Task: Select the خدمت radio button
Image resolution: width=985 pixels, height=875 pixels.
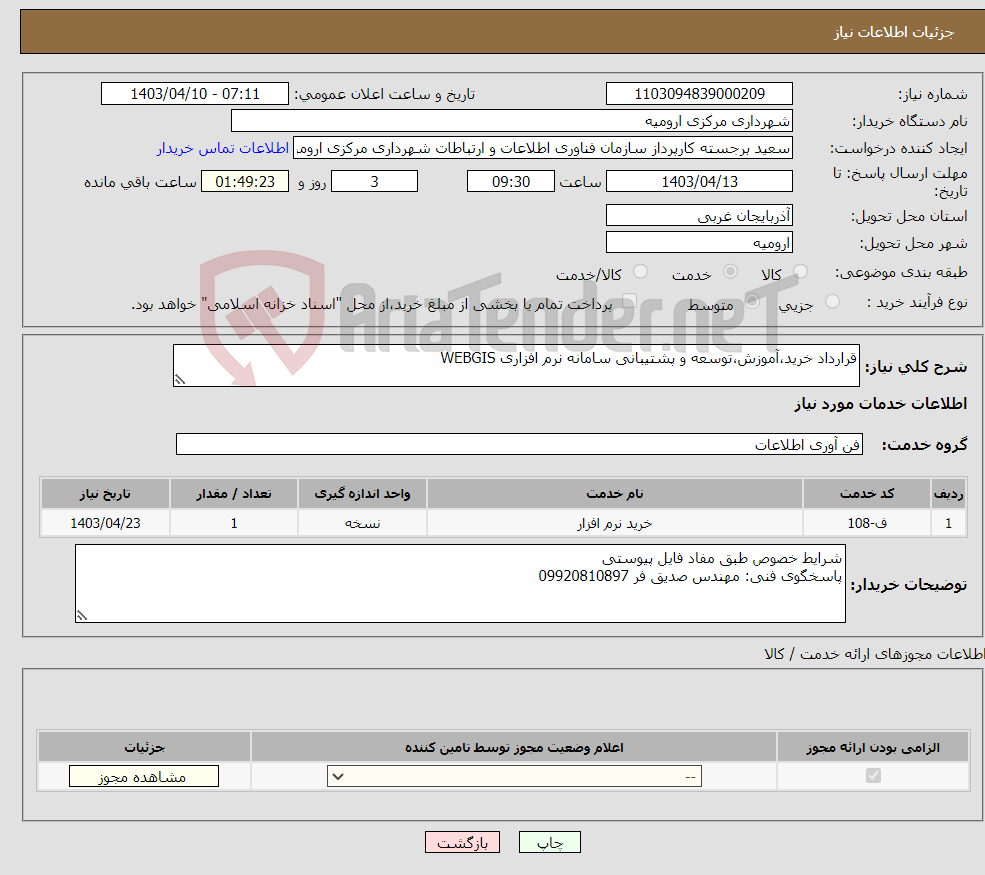Action: tap(730, 272)
